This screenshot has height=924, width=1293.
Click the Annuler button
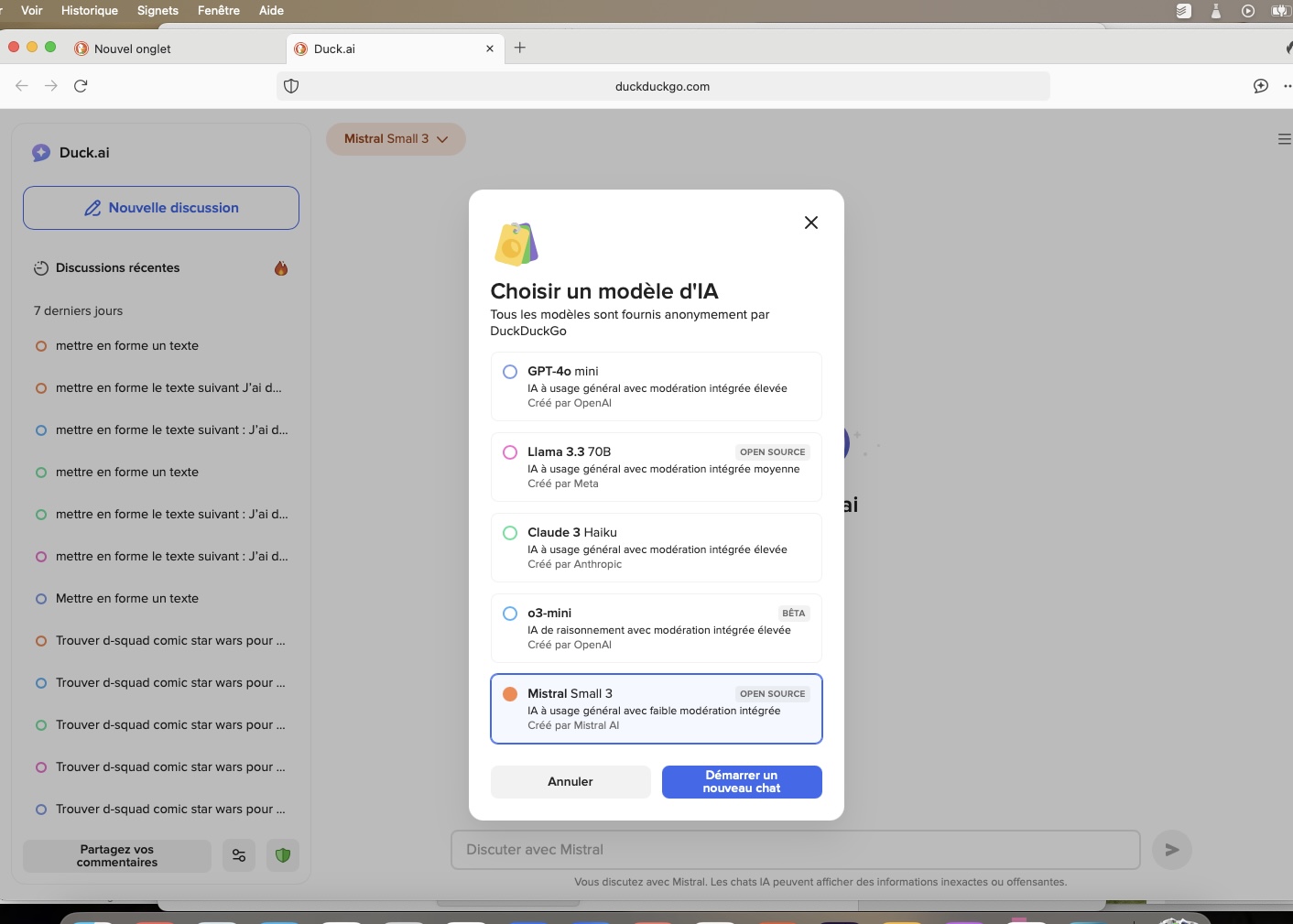(570, 782)
